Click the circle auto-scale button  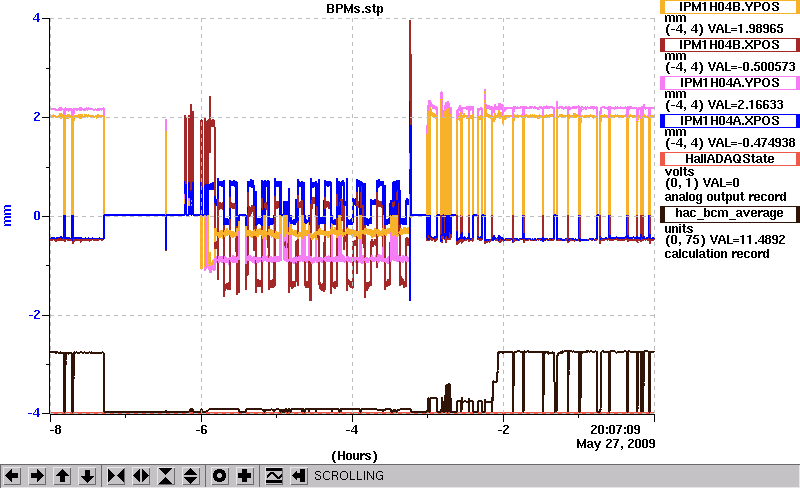220,476
